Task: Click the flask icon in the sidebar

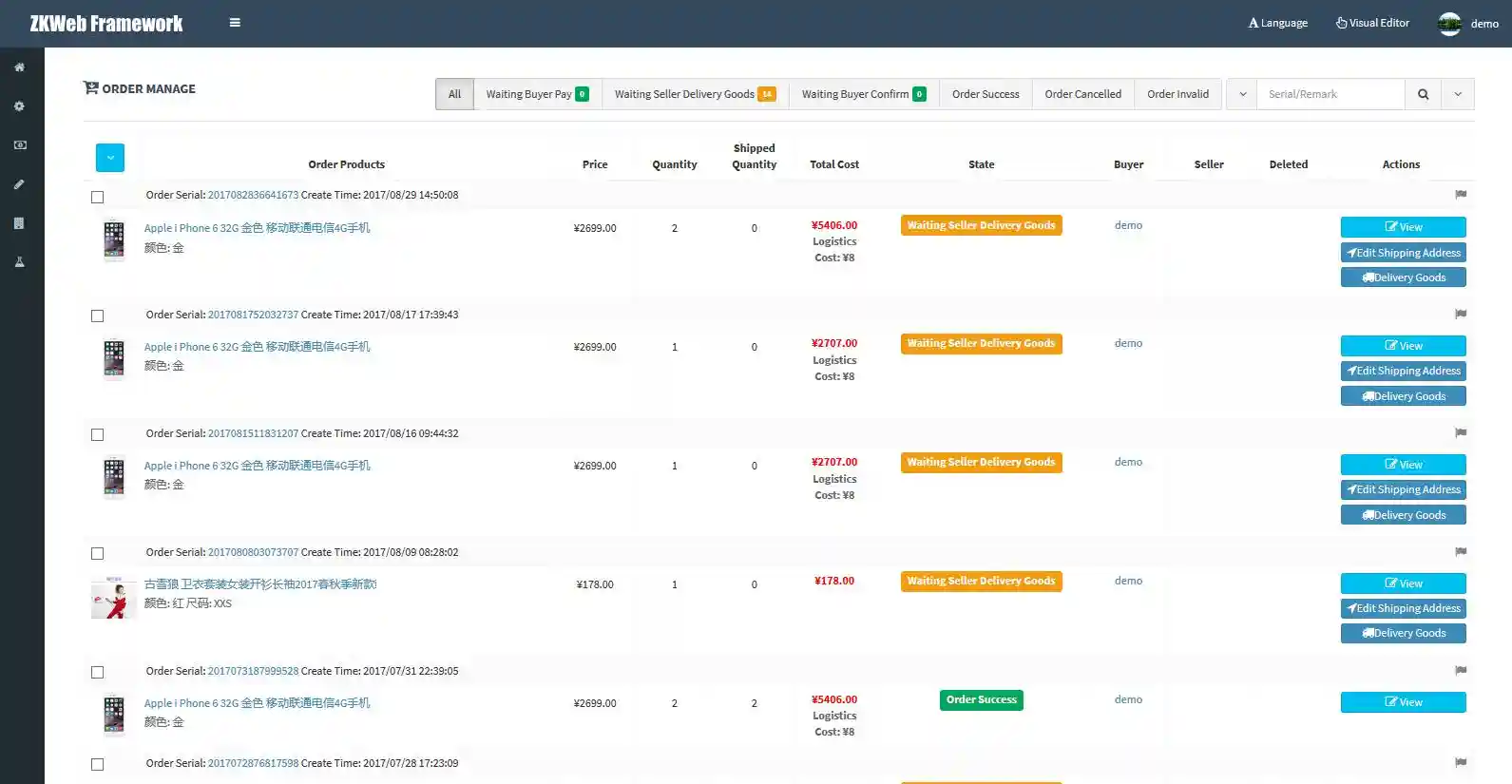Action: point(19,262)
